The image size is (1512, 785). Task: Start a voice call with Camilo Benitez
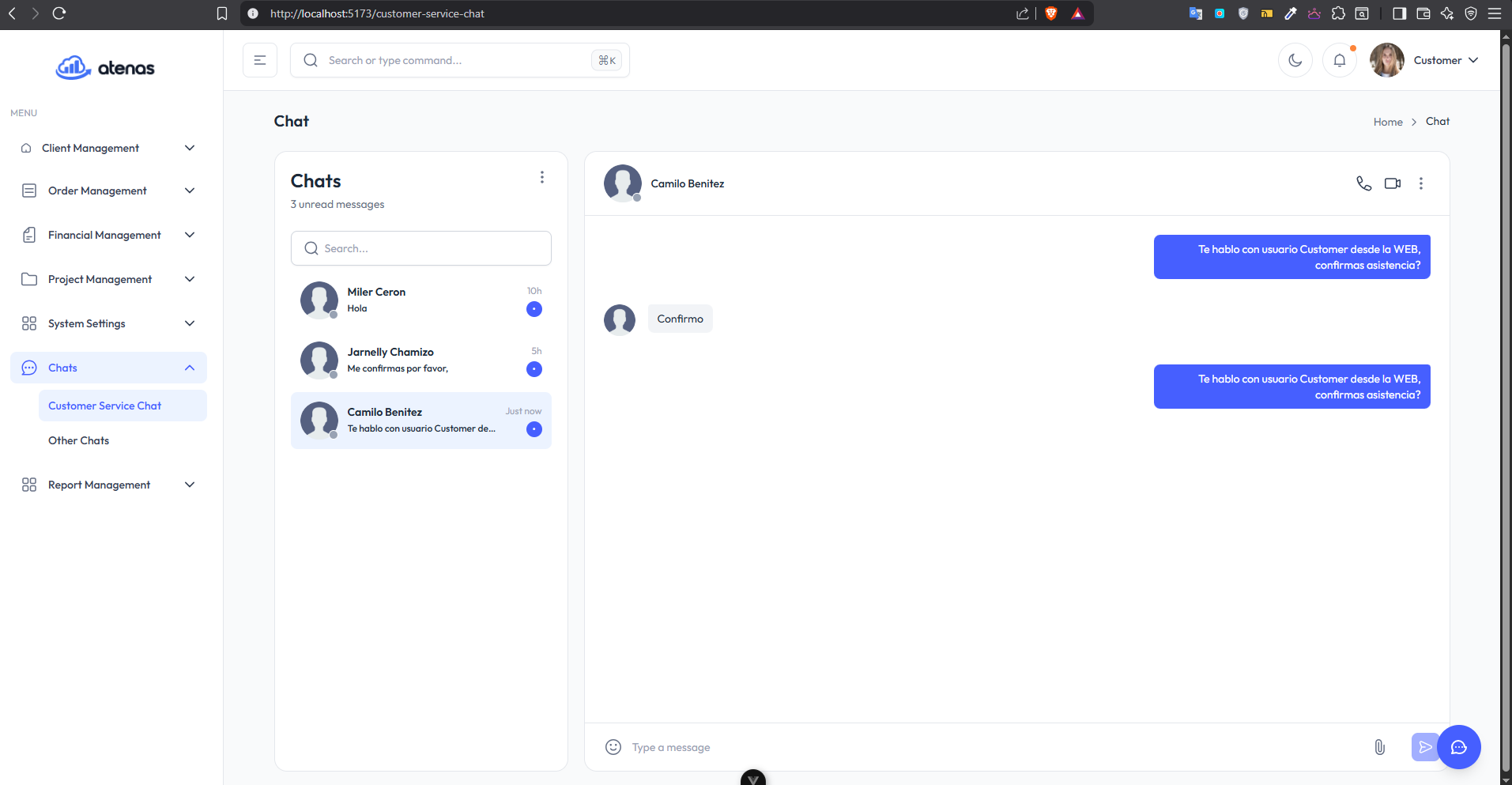(1363, 183)
